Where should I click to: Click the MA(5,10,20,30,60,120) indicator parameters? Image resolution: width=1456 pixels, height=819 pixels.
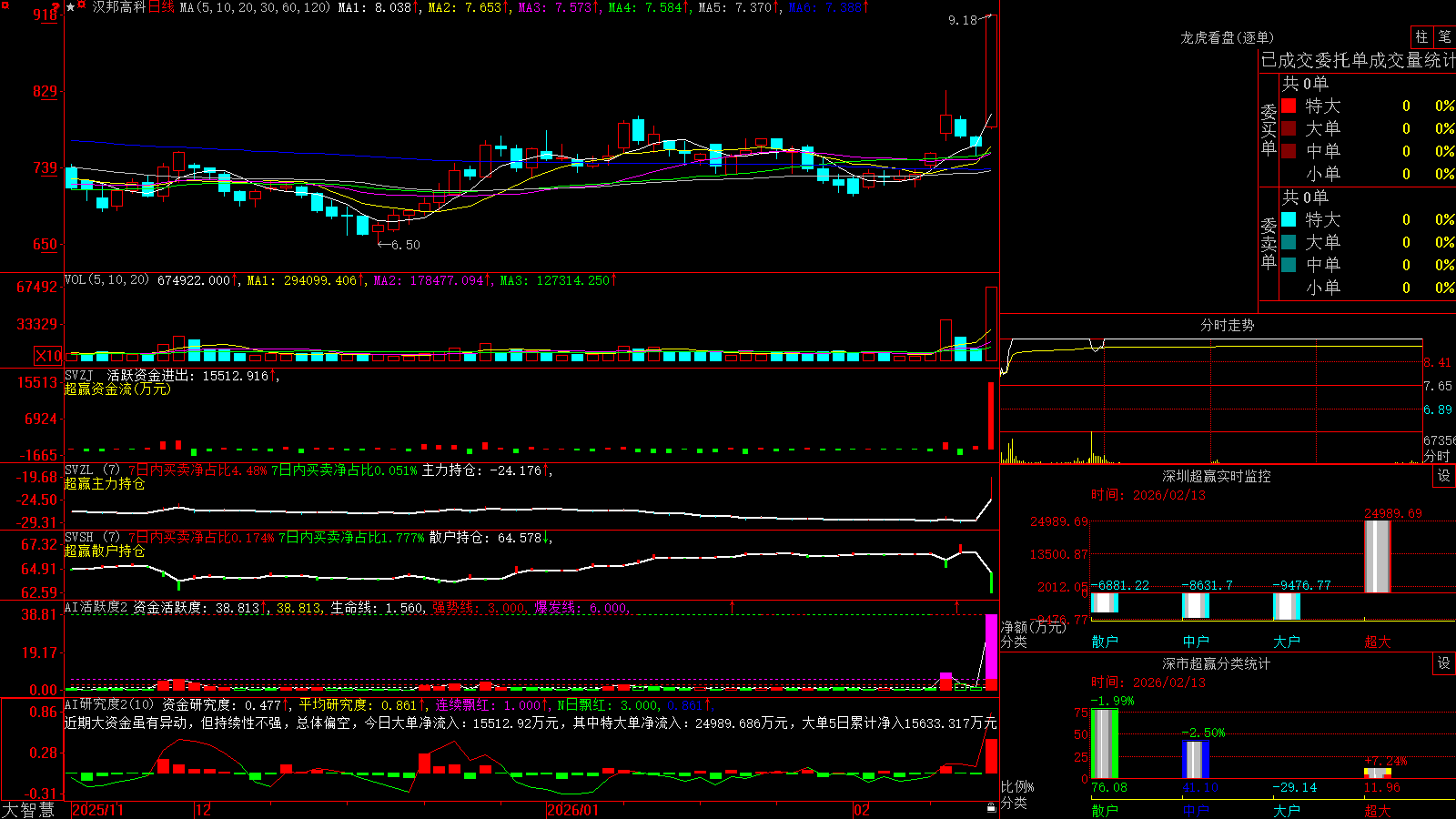click(255, 7)
